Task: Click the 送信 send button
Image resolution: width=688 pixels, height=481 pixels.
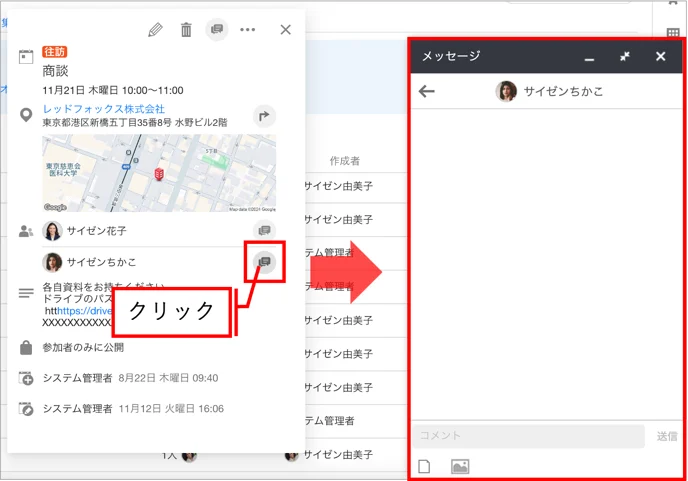Action: point(666,436)
